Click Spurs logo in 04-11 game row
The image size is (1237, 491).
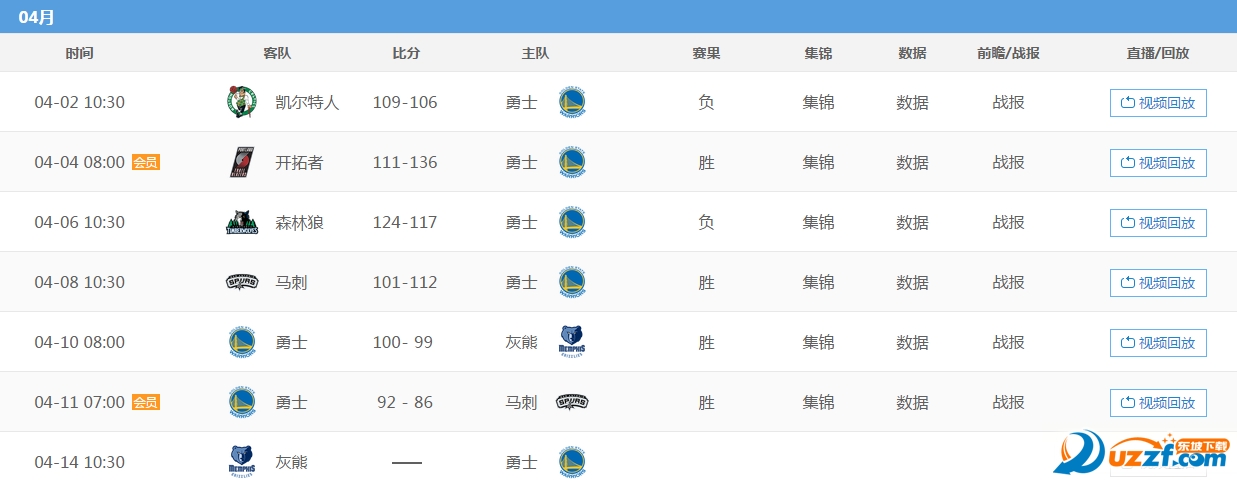572,402
